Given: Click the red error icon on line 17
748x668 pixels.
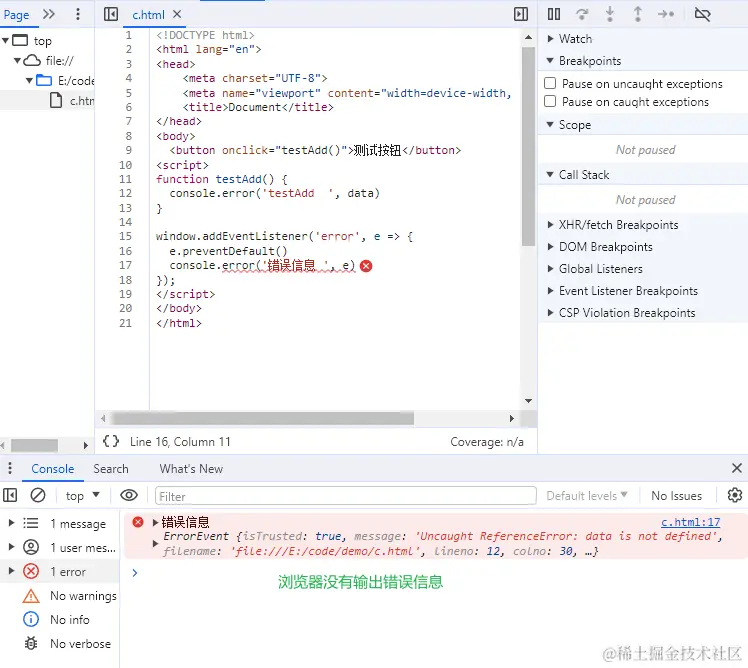Looking at the screenshot, I should point(366,266).
